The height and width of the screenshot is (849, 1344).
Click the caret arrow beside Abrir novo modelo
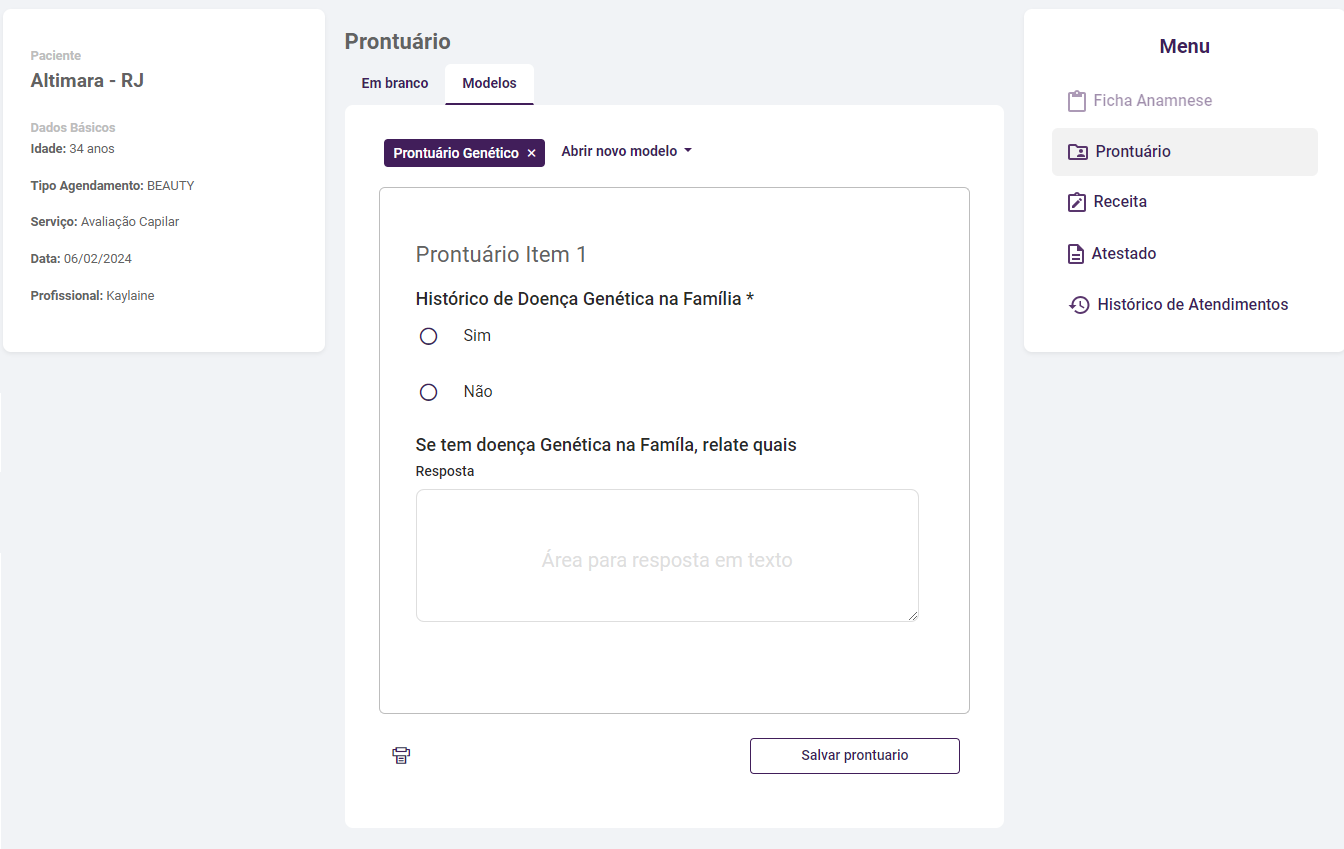(x=688, y=152)
